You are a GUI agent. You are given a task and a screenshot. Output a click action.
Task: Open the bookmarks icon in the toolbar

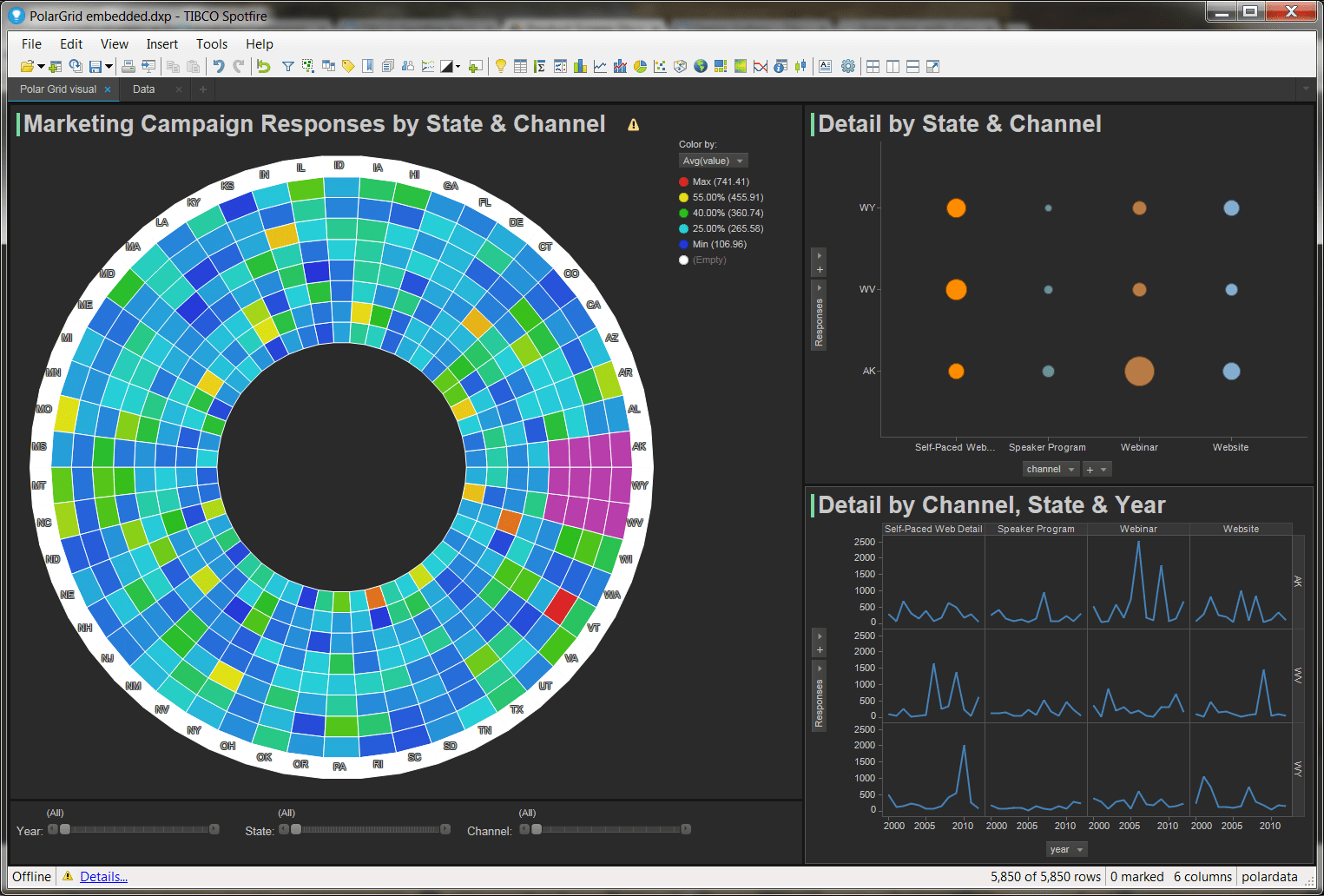click(x=367, y=66)
